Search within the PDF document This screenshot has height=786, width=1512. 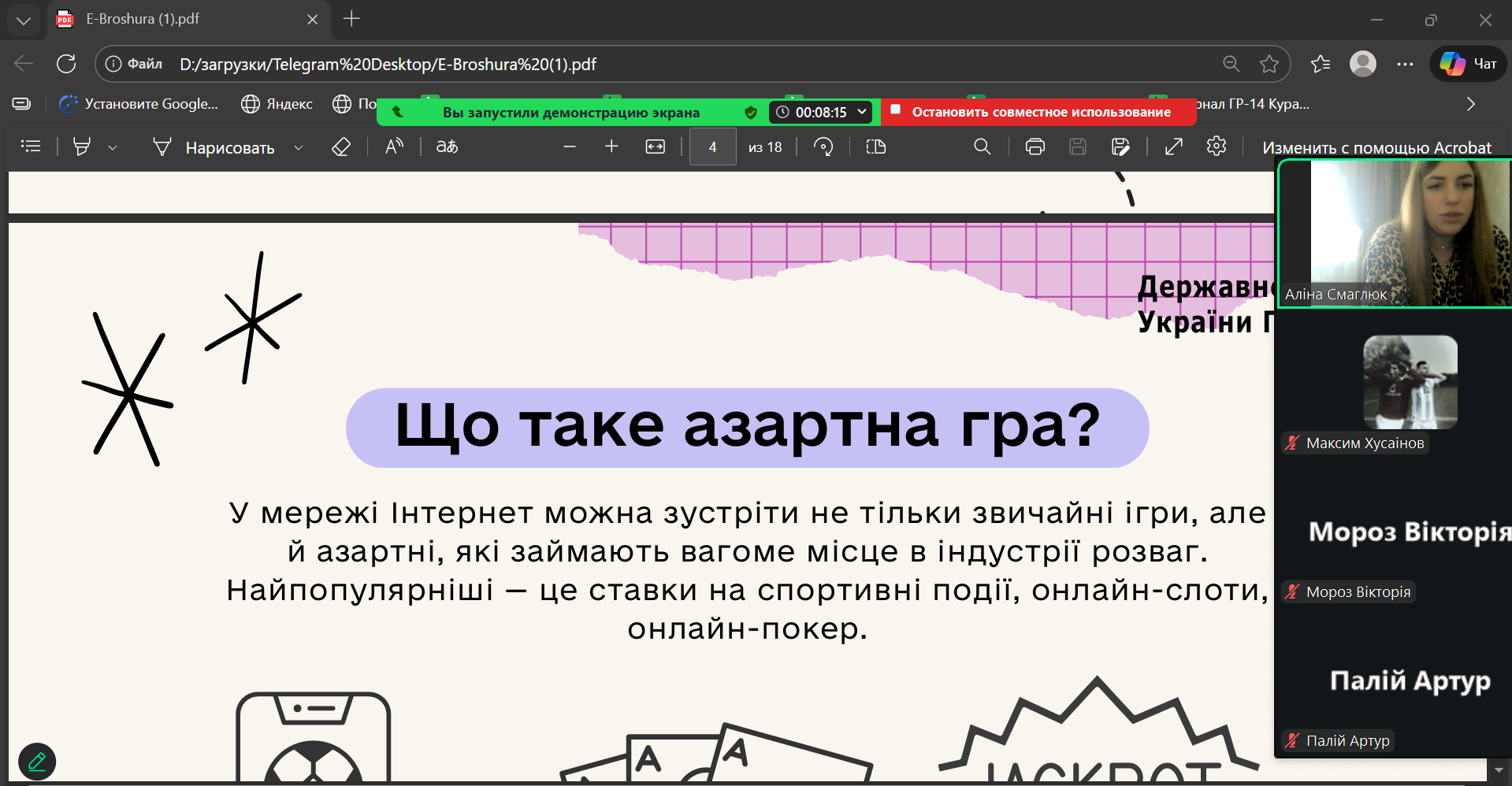pyautogui.click(x=982, y=147)
